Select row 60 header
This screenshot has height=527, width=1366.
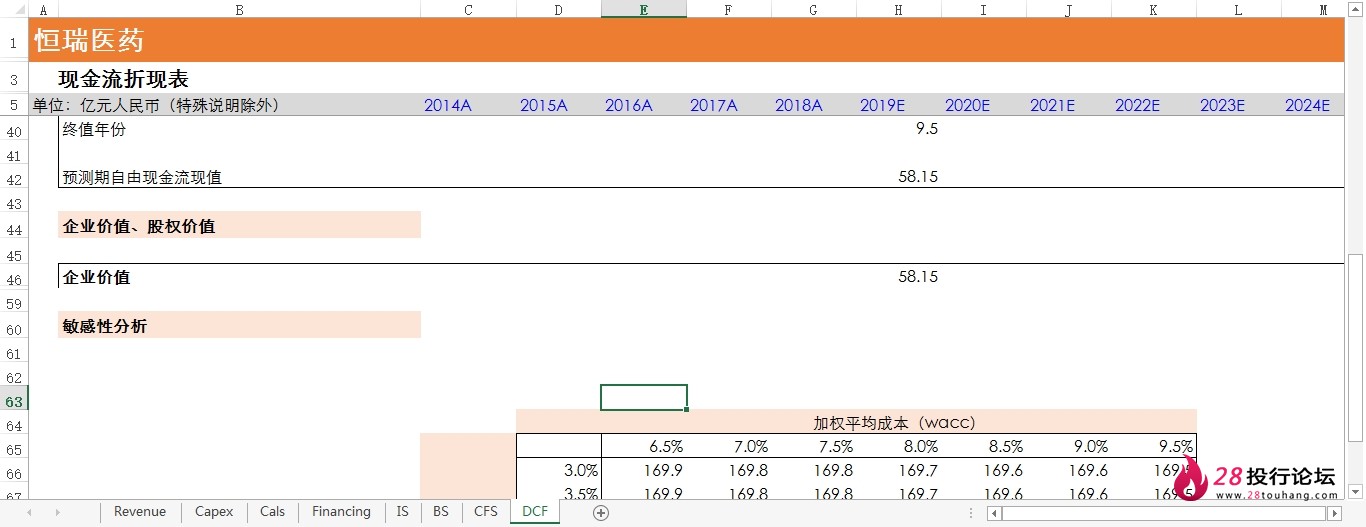[x=14, y=330]
